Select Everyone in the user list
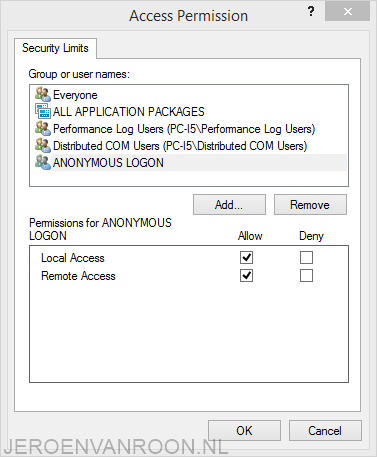Screen dimensions: 377x457 click(x=75, y=95)
